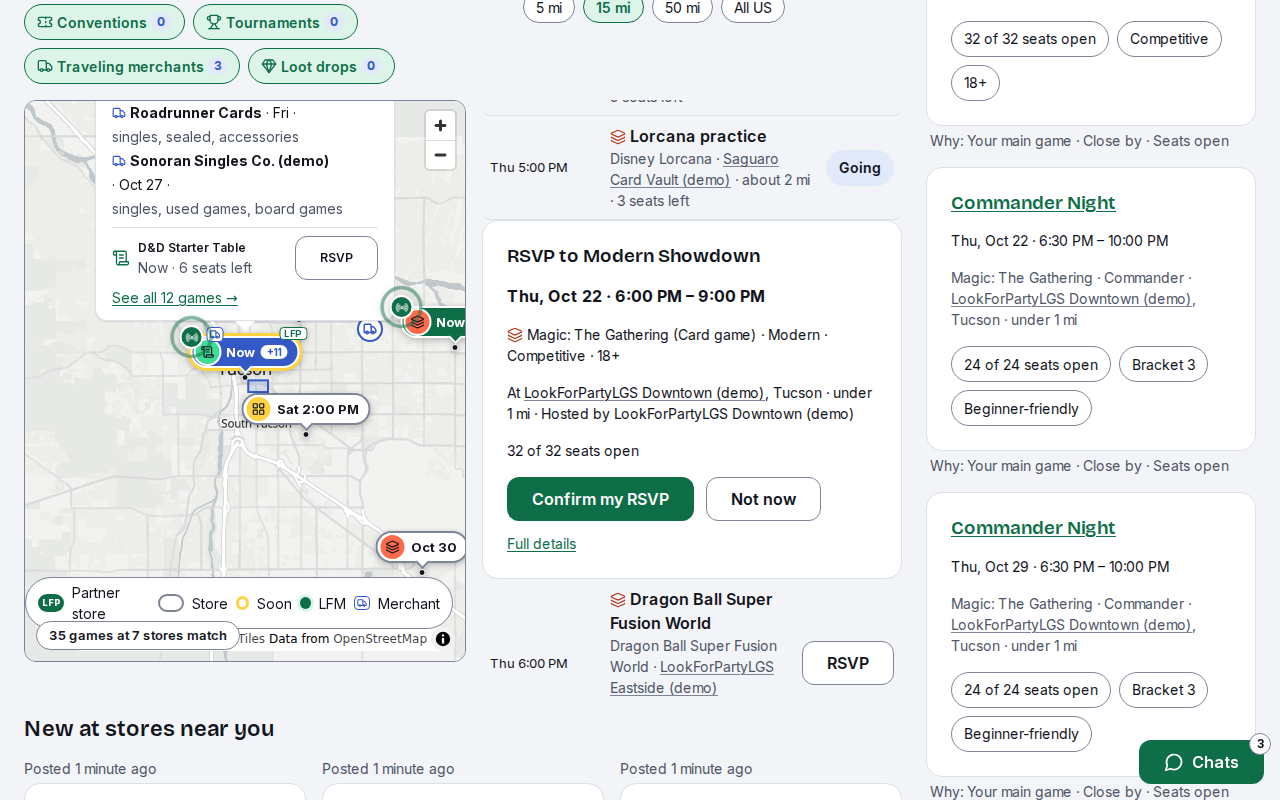The height and width of the screenshot is (800, 1280).
Task: Open LookForPartyLGS Downtown link in RSVP panel
Action: click(x=644, y=393)
